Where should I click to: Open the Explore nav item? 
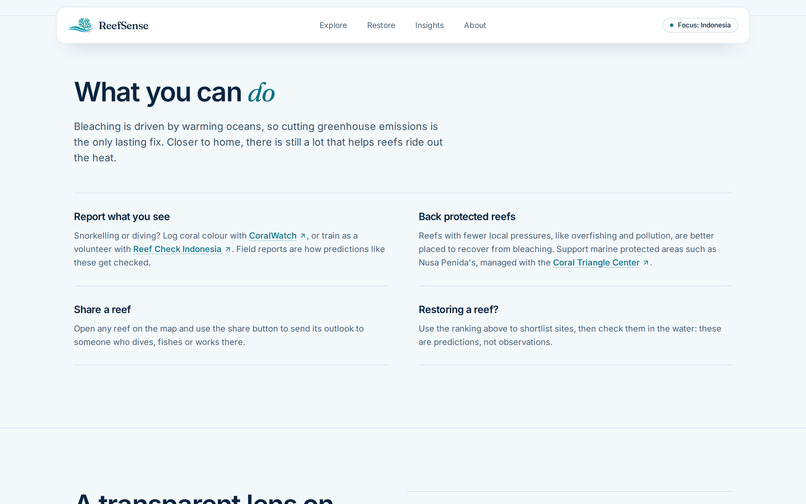pos(333,25)
